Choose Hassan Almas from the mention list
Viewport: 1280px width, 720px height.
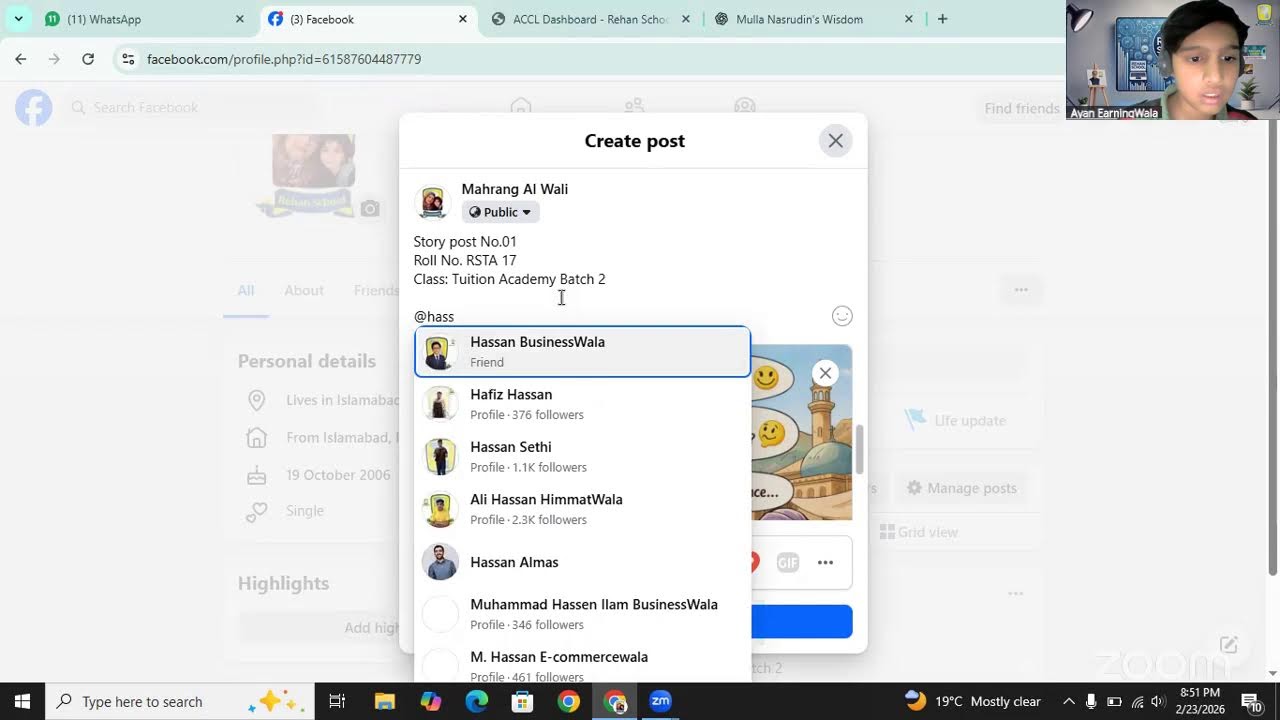582,562
